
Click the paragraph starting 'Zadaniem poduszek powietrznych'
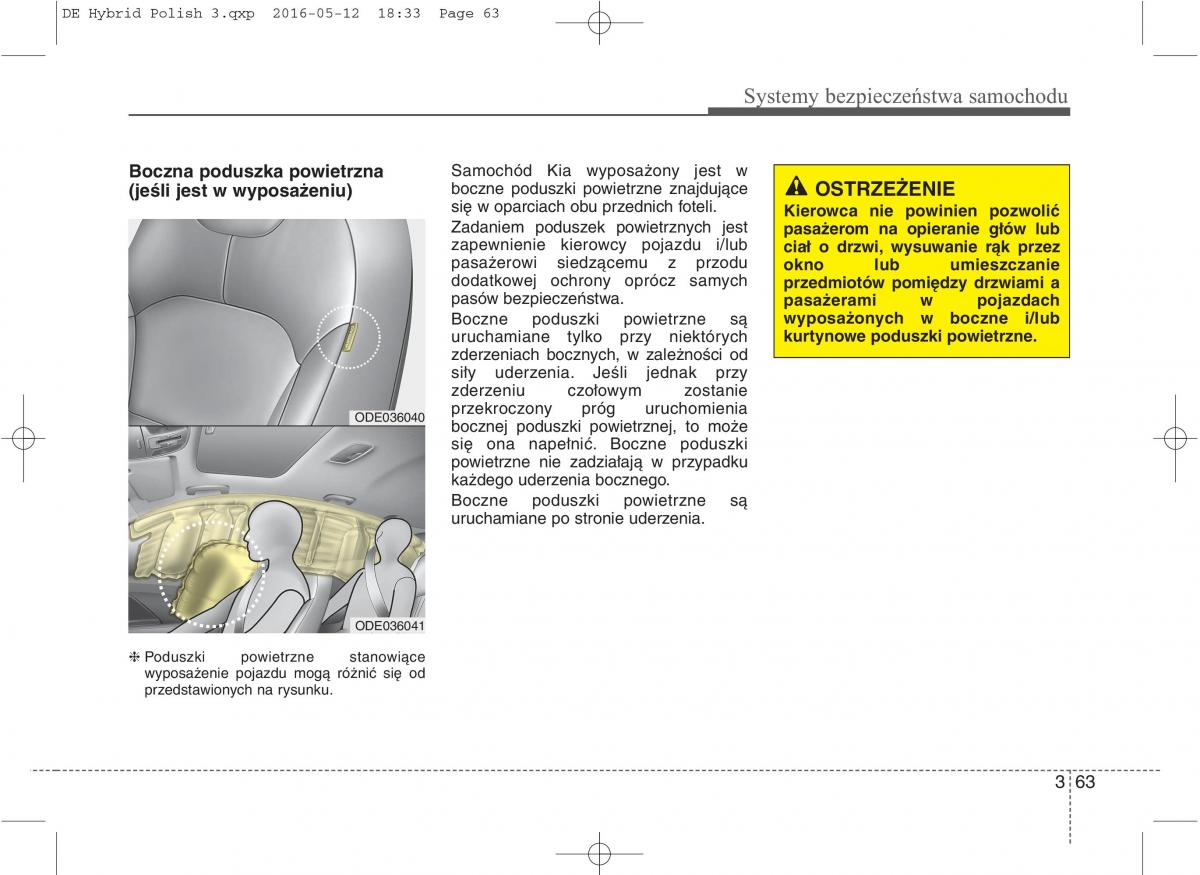tap(599, 263)
